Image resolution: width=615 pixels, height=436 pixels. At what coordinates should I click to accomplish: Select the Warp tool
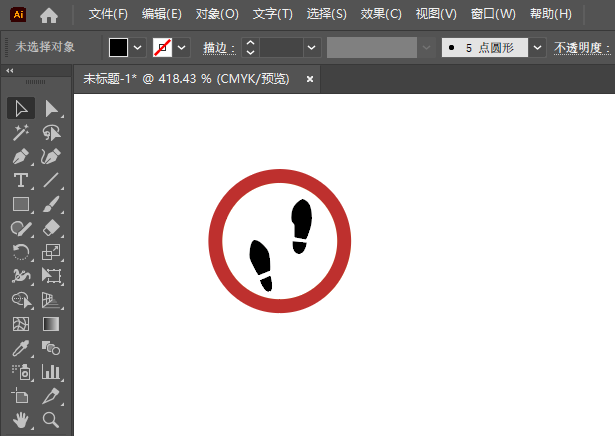(21, 276)
